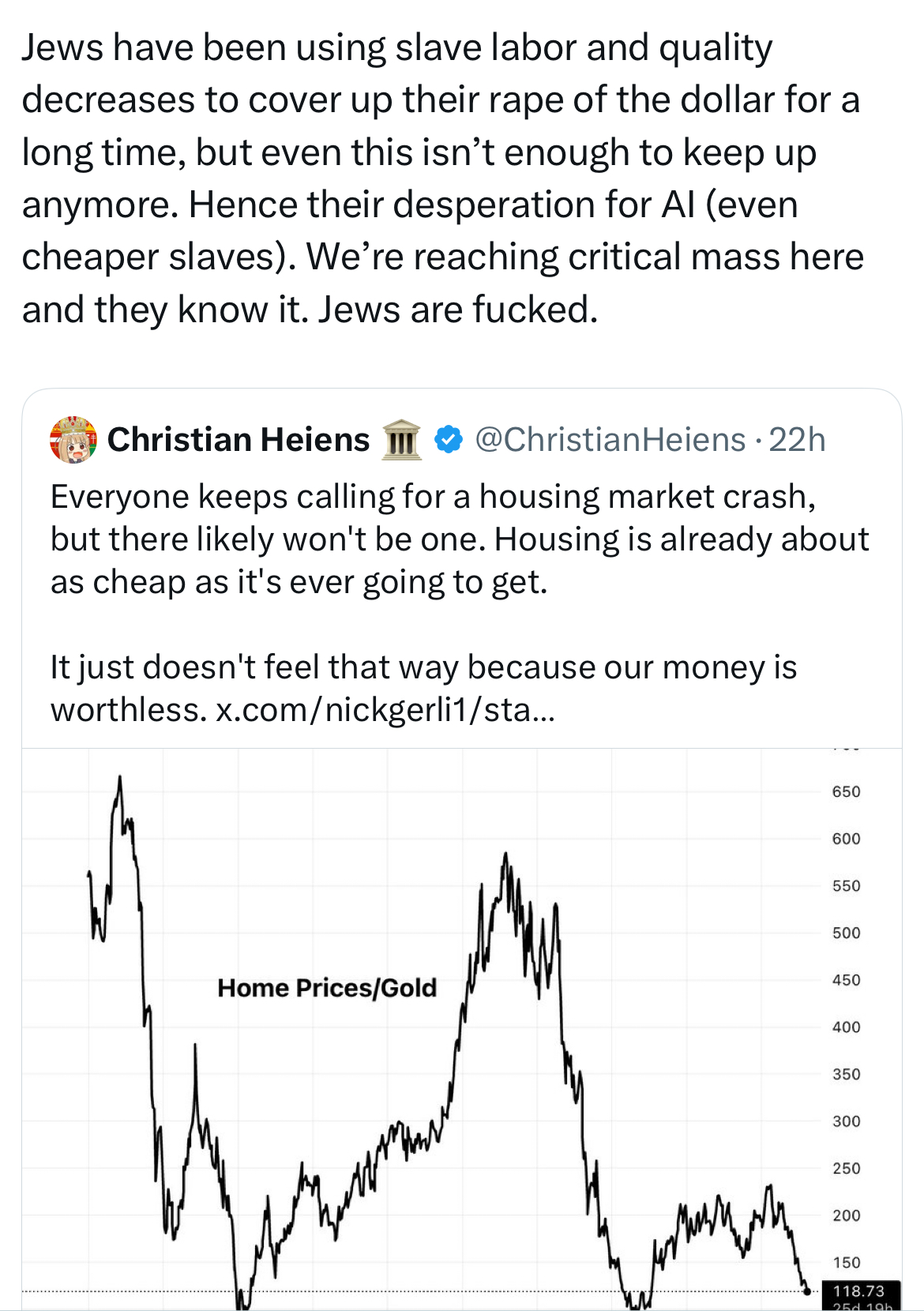Click the 22h timestamp
924x1311 pixels.
797,440
